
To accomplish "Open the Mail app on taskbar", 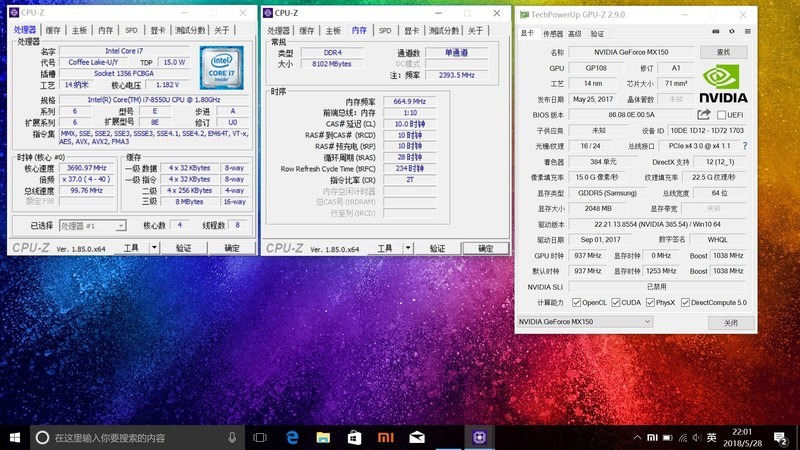I will (417, 437).
